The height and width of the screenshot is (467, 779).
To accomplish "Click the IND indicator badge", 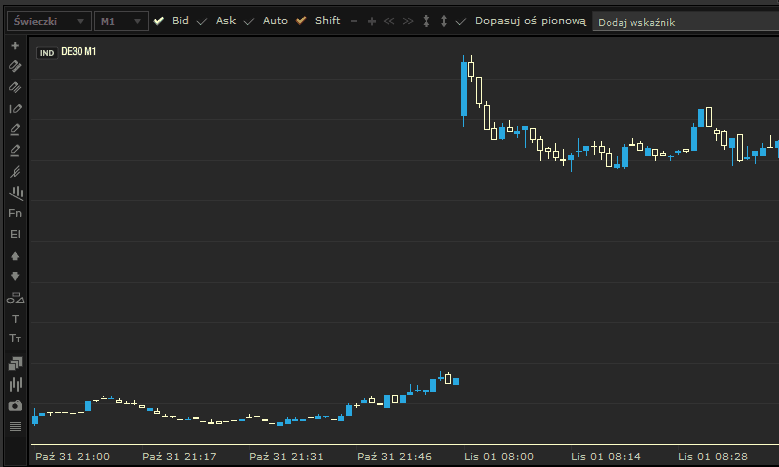I will [46, 53].
